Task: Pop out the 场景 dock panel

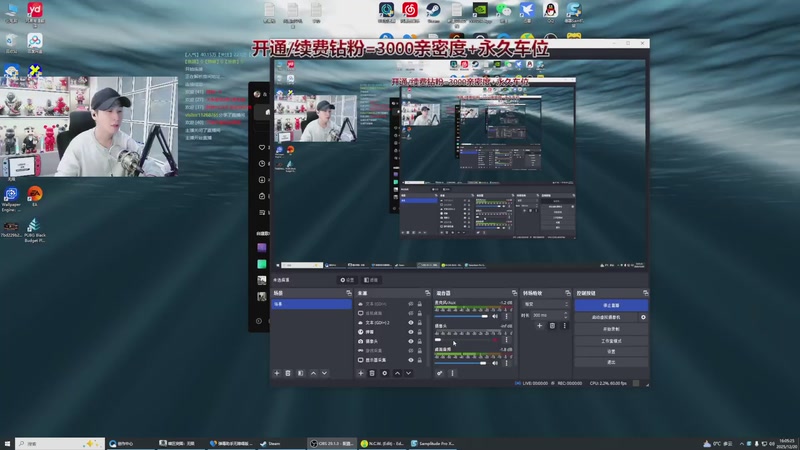Action: click(349, 293)
